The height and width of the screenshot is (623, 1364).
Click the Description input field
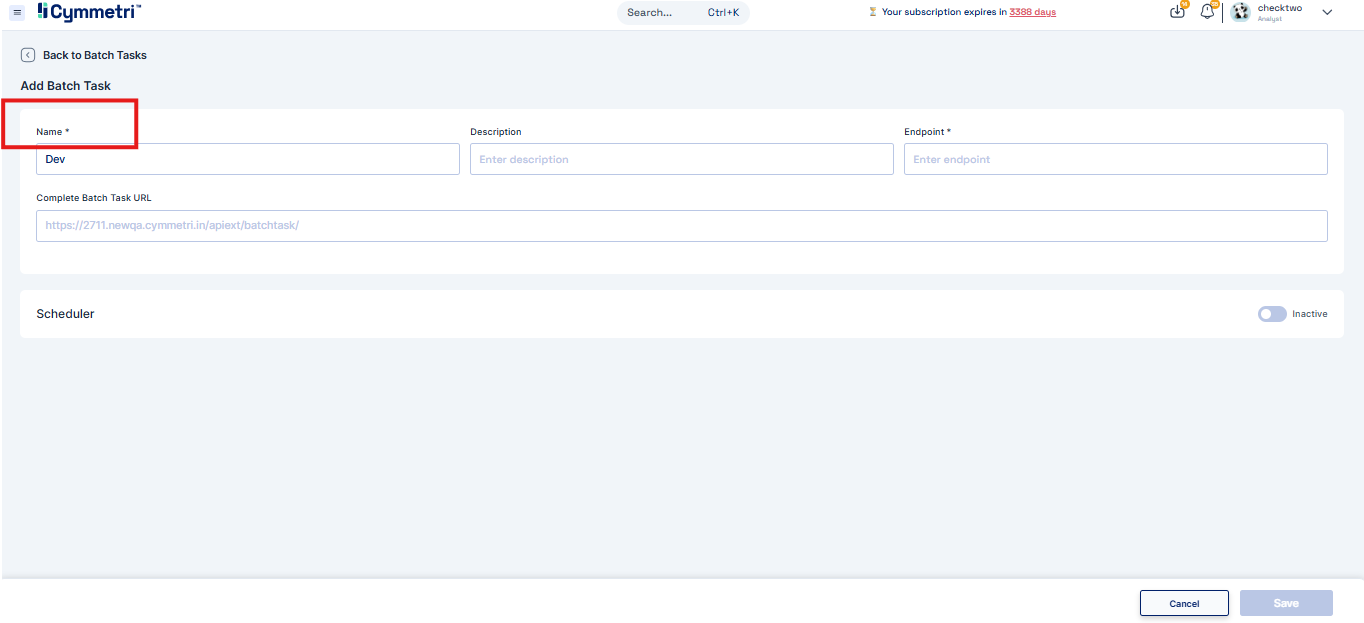pos(681,159)
